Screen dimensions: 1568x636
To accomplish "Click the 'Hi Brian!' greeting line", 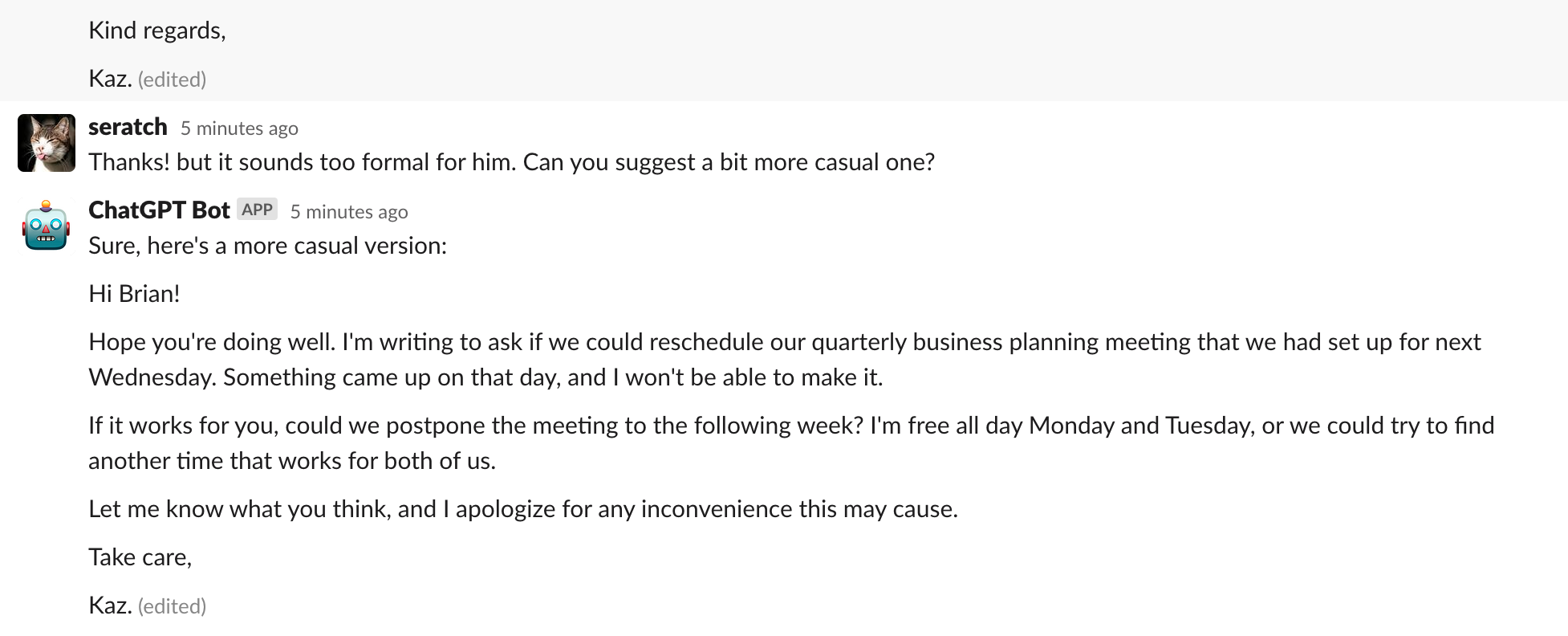I will click(x=134, y=294).
